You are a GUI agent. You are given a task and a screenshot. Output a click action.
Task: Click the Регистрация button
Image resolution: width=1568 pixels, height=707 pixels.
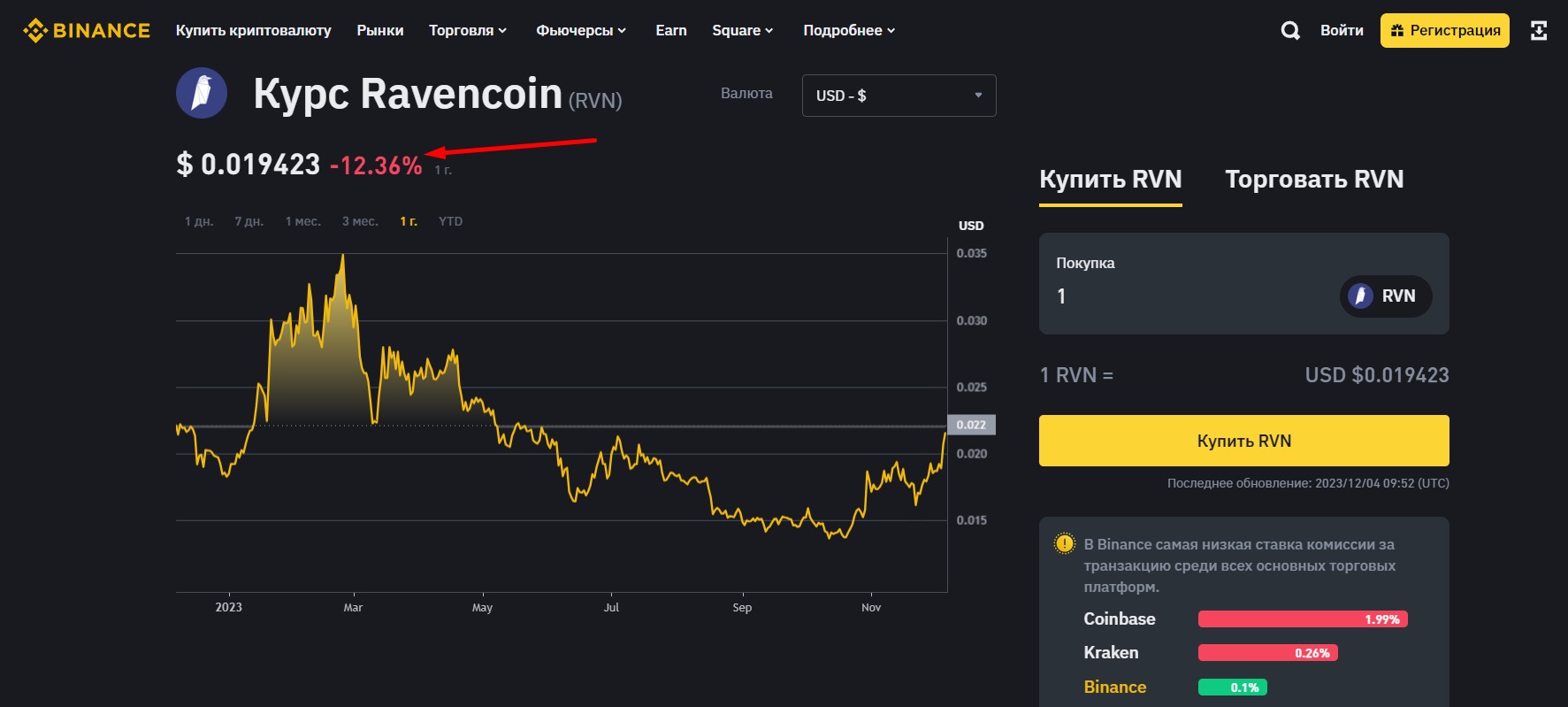1445,30
